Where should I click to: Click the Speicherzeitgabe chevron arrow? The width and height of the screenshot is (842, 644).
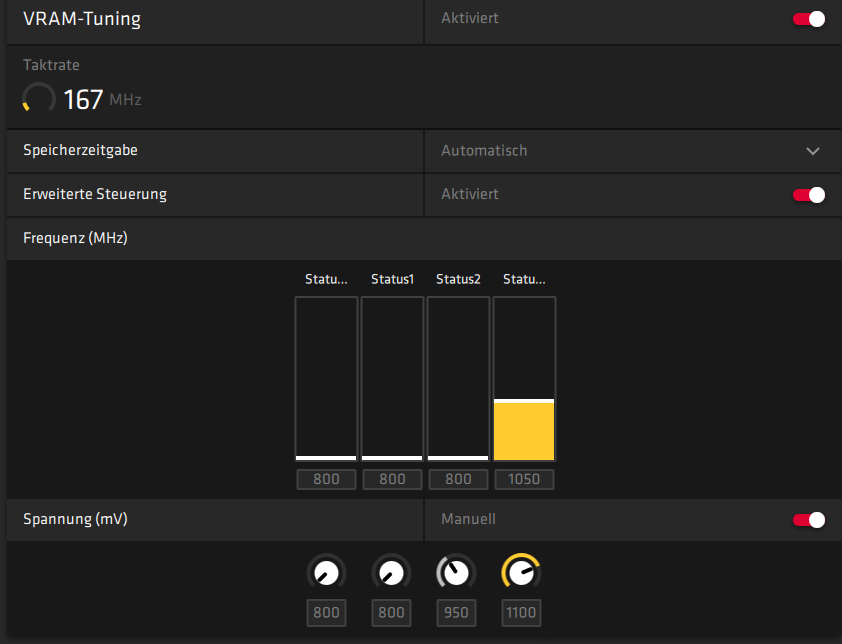(x=813, y=151)
